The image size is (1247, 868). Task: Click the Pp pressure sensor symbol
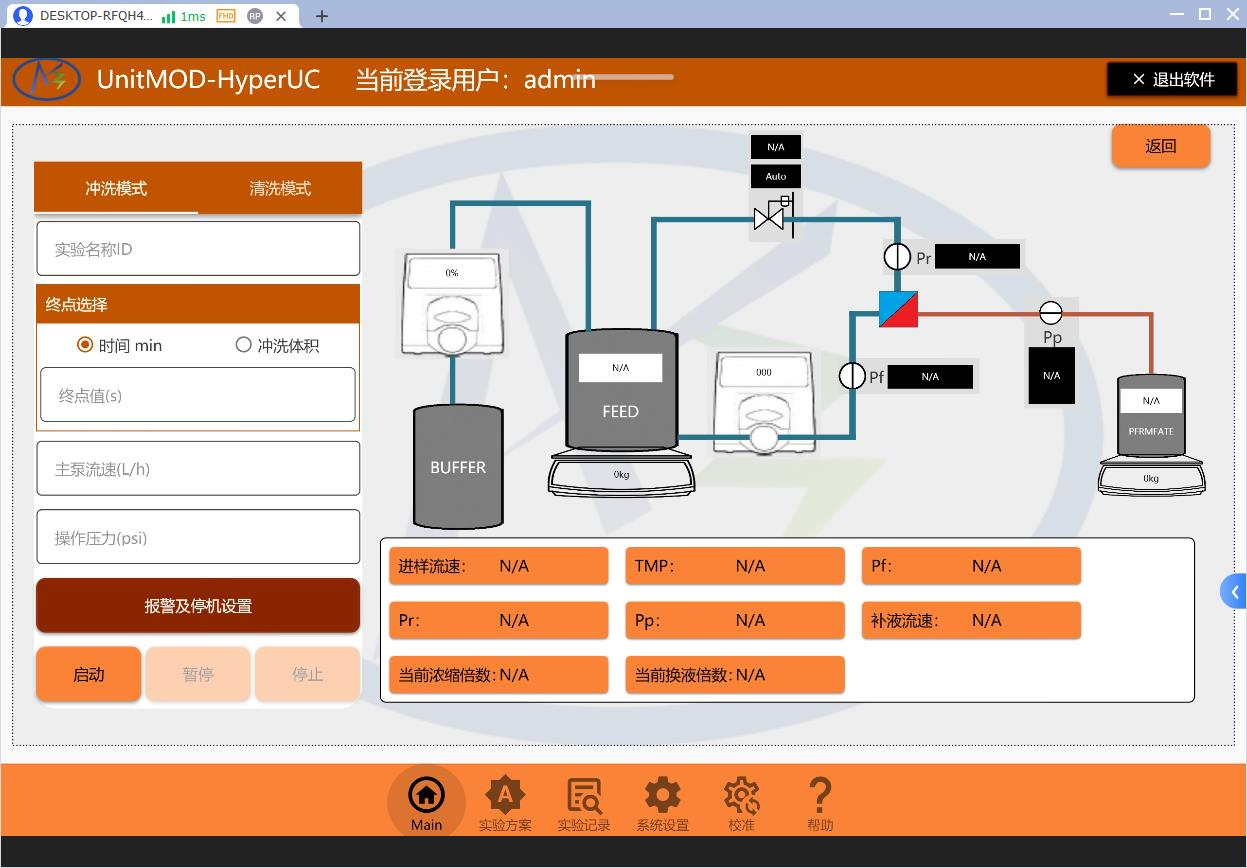[1051, 312]
